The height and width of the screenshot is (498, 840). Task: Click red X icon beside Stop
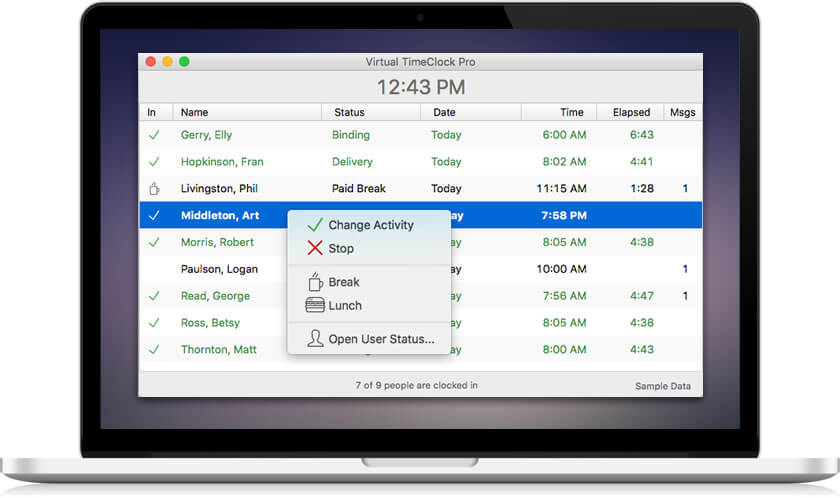315,248
